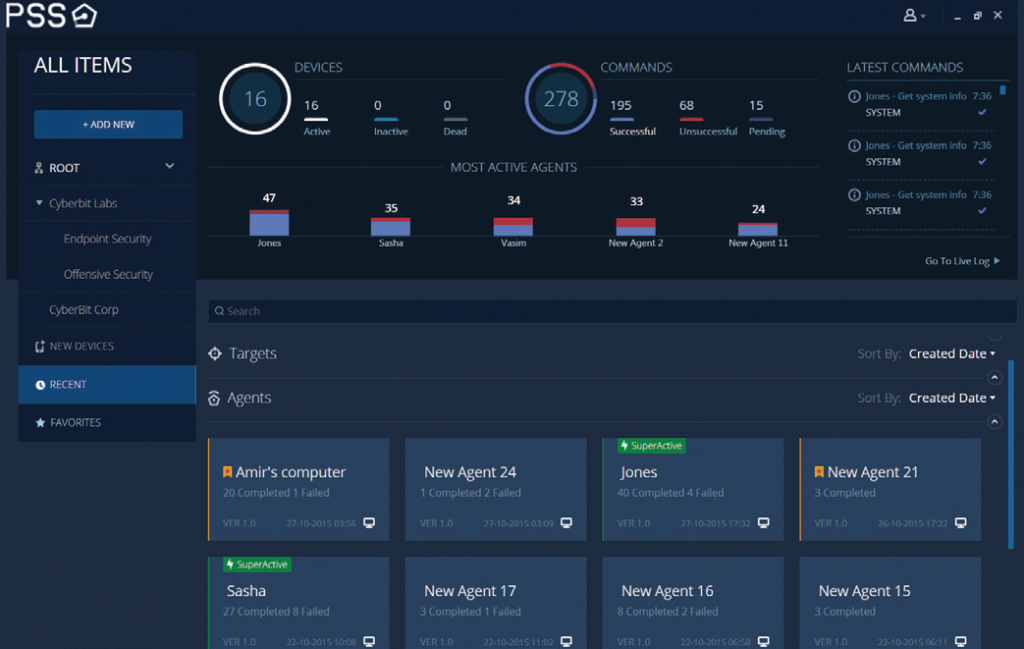Viewport: 1024px width, 649px height.
Task: Open the Targets section icon
Action: [214, 353]
